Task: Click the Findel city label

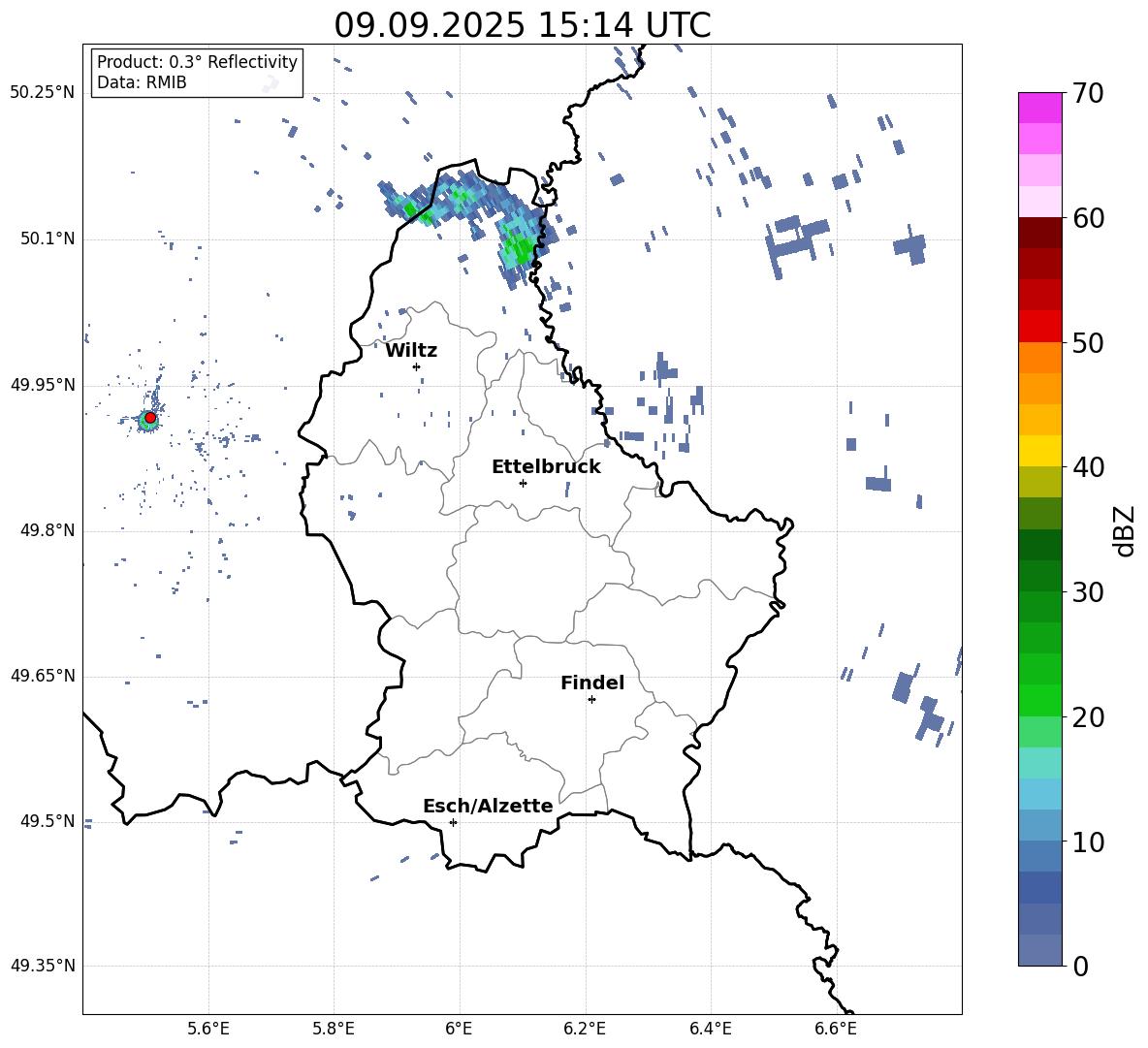Action: 592,683
